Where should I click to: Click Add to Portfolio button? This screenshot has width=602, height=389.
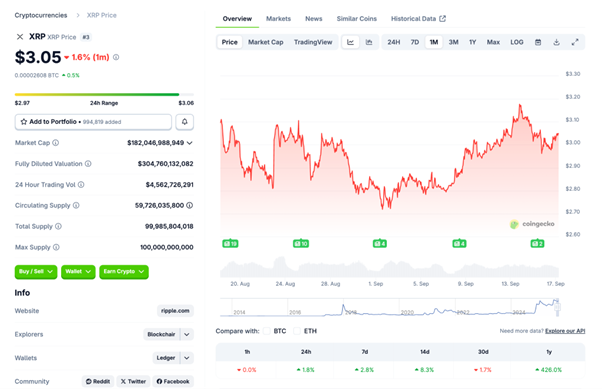point(93,122)
